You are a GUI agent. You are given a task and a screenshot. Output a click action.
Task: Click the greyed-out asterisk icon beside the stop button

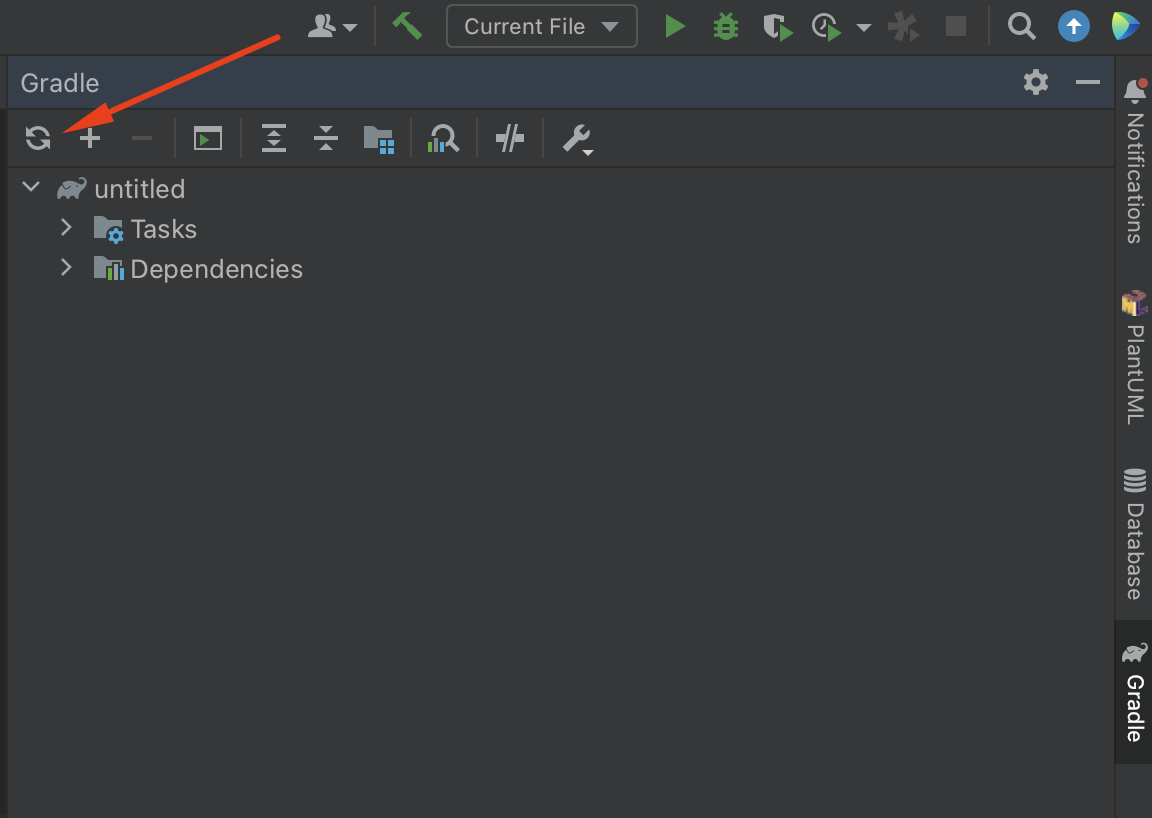904,27
